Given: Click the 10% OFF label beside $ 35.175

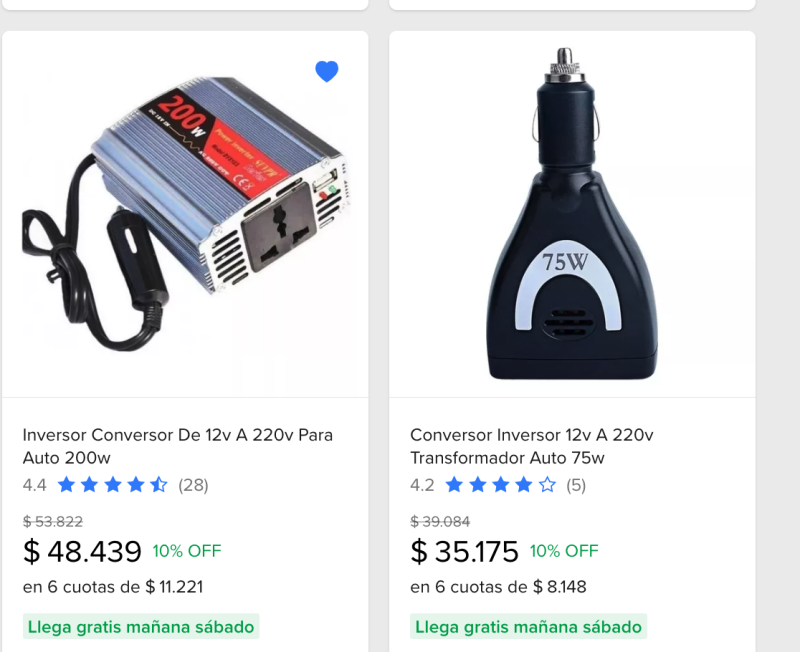Looking at the screenshot, I should coord(564,551).
